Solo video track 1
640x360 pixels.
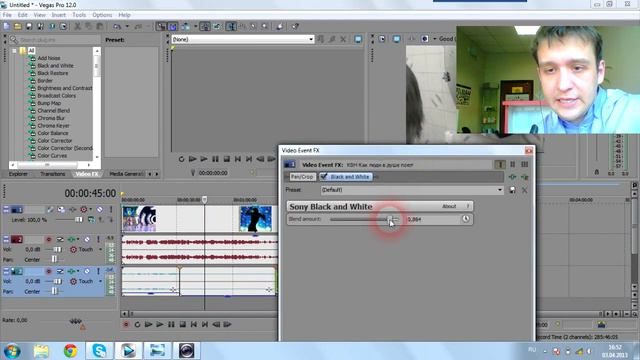(111, 209)
